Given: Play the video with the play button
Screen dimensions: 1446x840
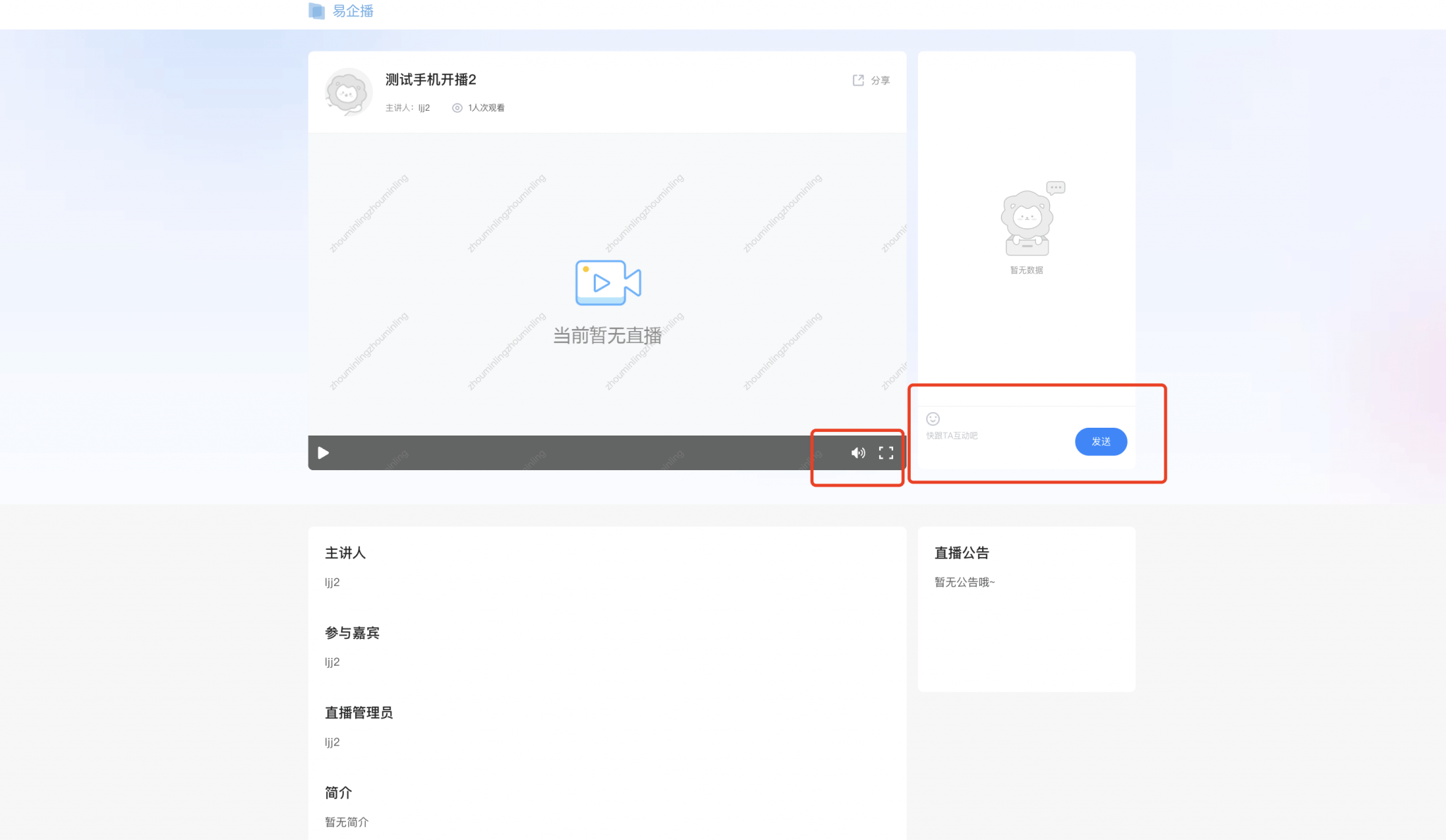Looking at the screenshot, I should point(323,452).
